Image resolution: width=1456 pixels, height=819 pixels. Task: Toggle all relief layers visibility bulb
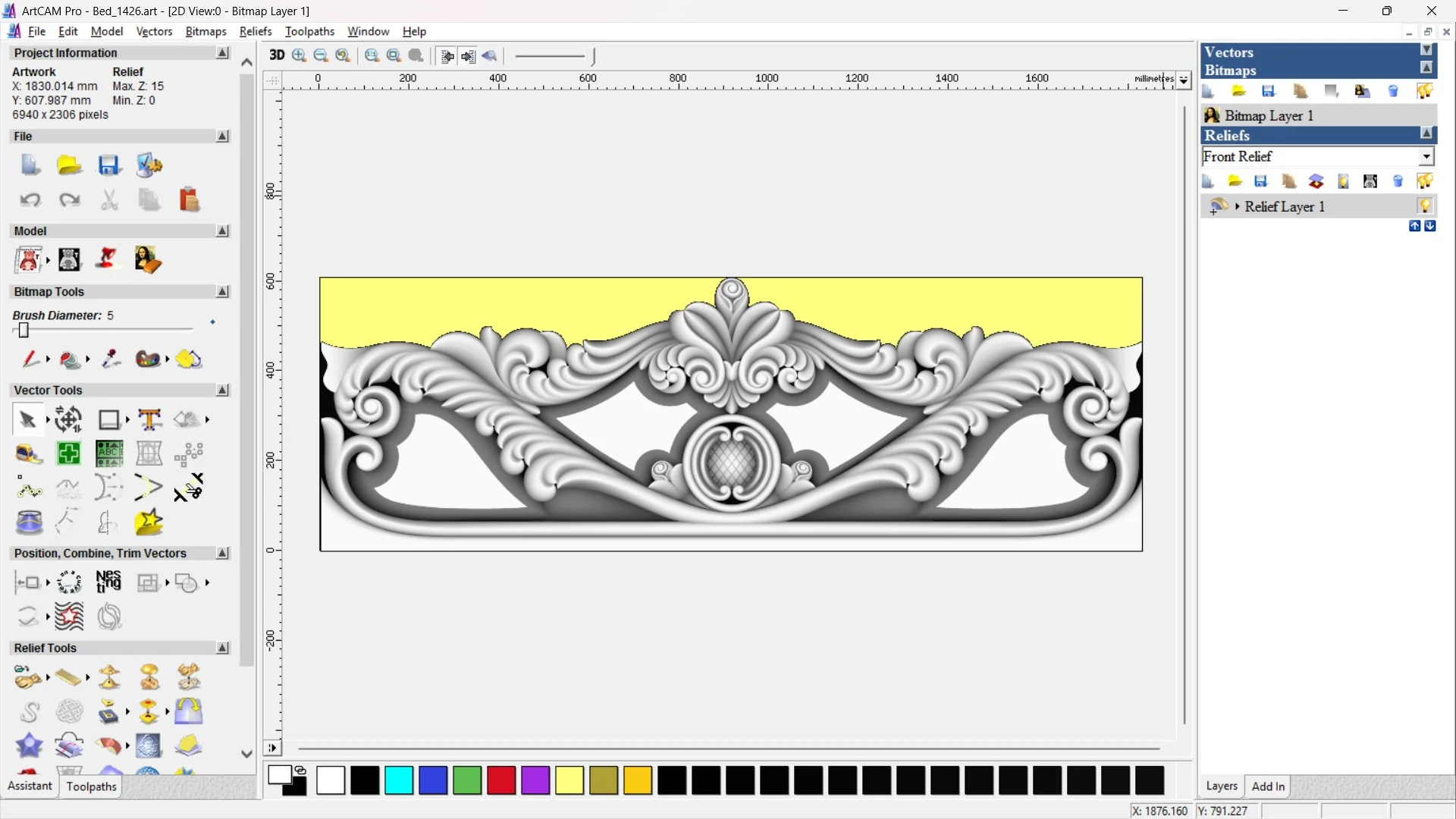(1425, 181)
